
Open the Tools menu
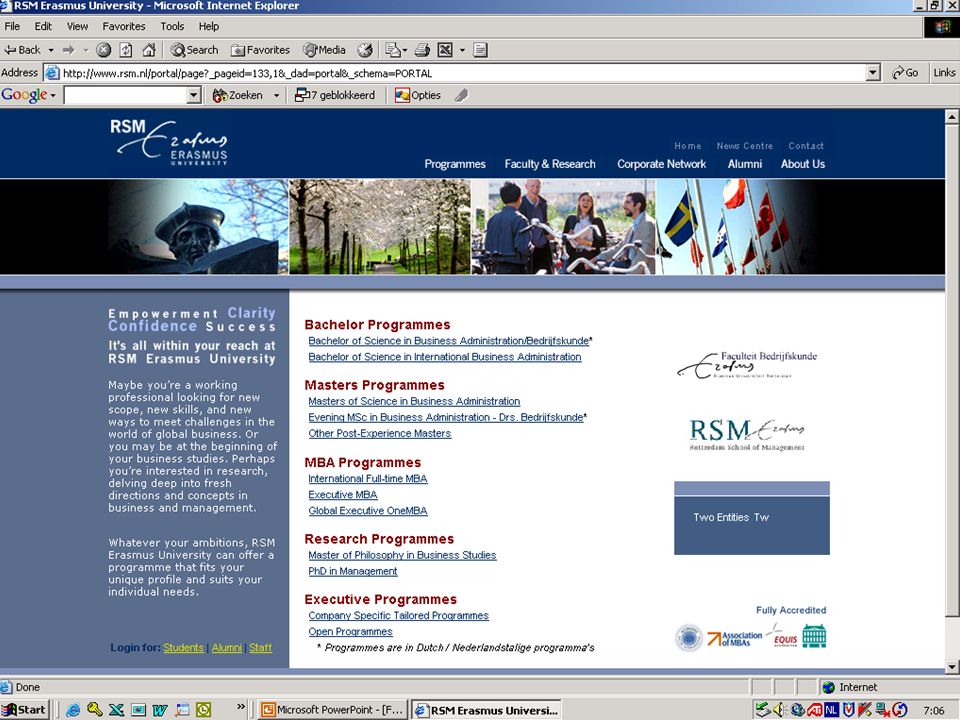pyautogui.click(x=172, y=26)
